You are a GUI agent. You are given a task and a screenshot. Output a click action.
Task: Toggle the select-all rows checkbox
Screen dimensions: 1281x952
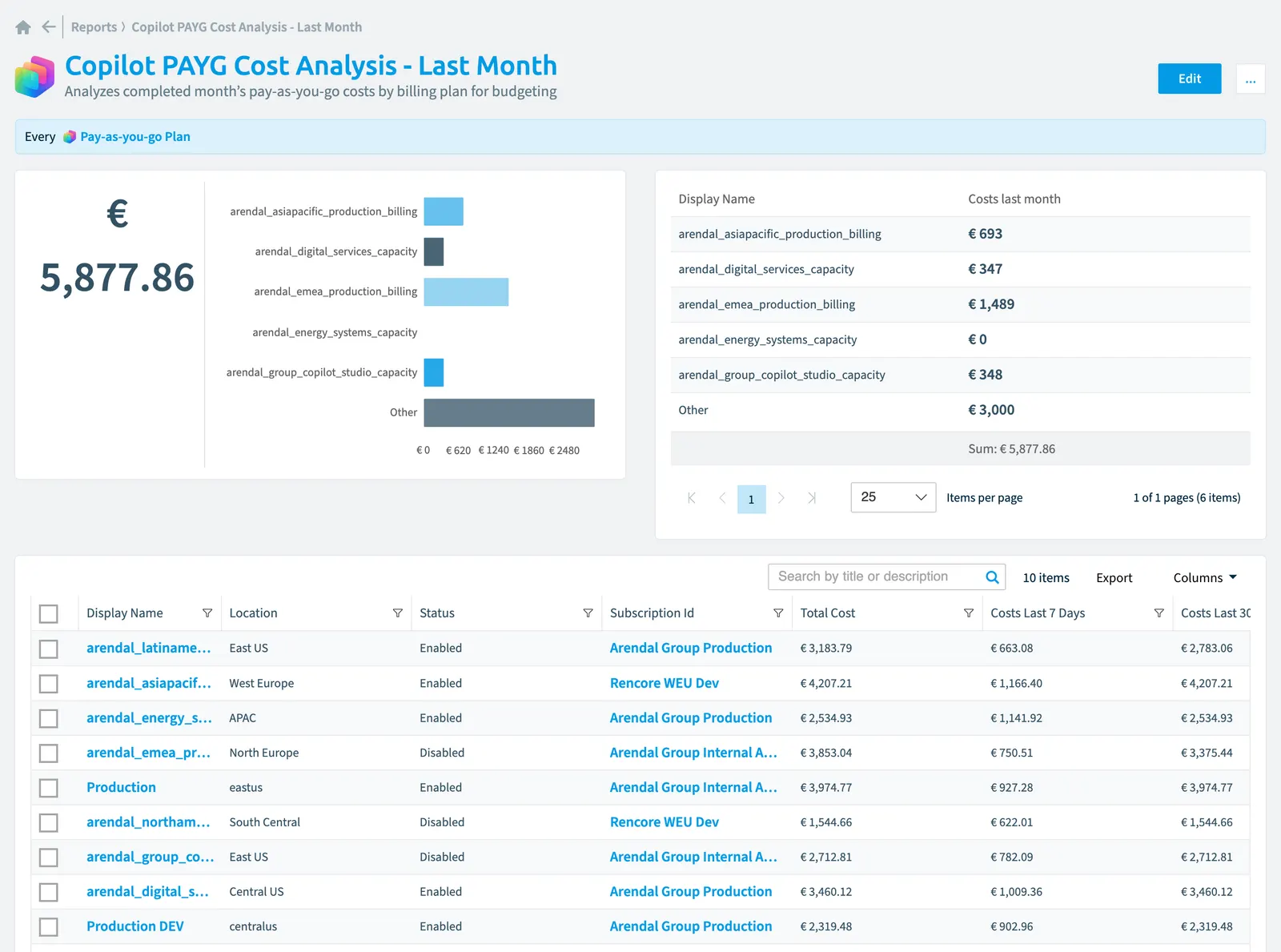coord(49,614)
